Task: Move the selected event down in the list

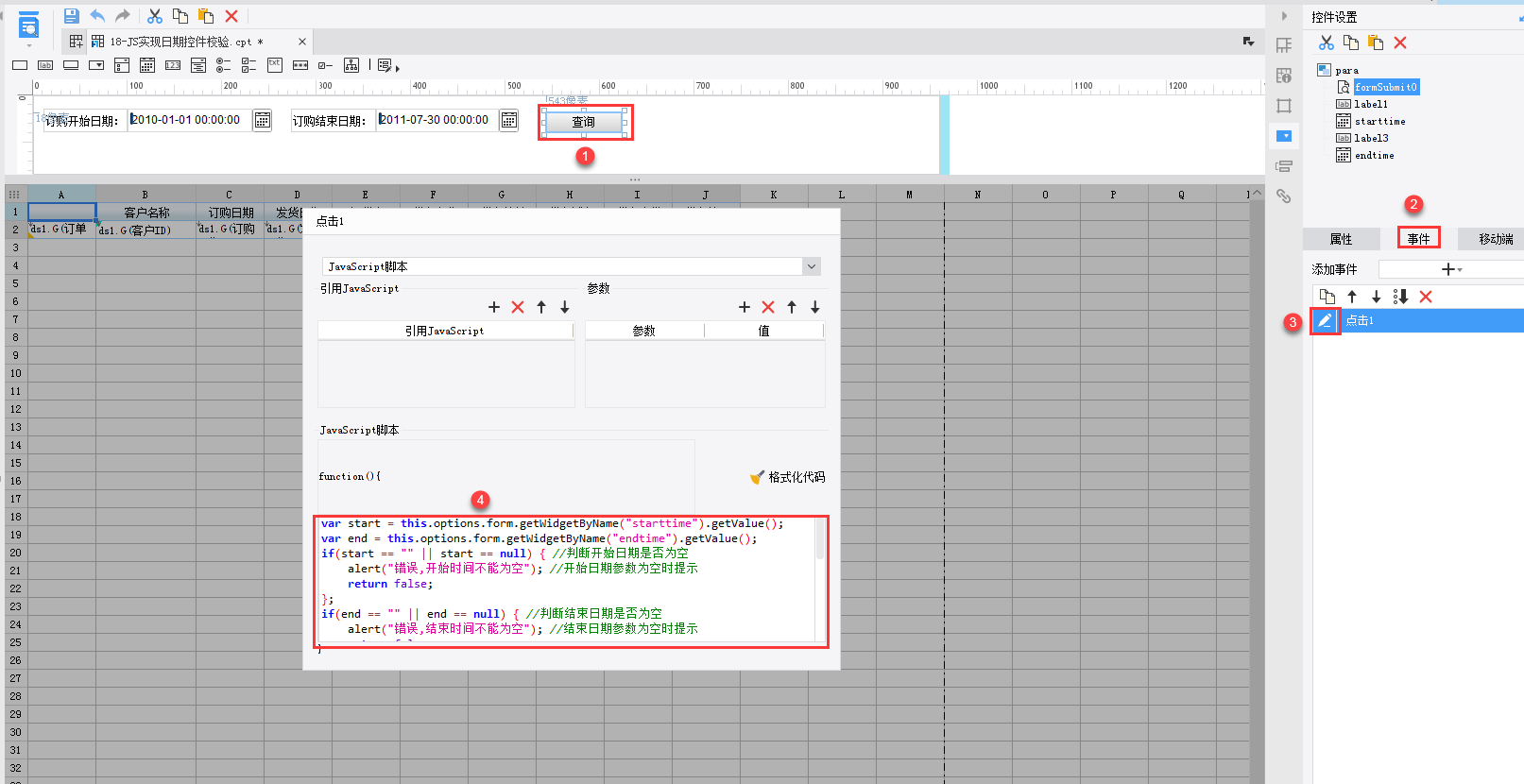Action: click(1376, 297)
